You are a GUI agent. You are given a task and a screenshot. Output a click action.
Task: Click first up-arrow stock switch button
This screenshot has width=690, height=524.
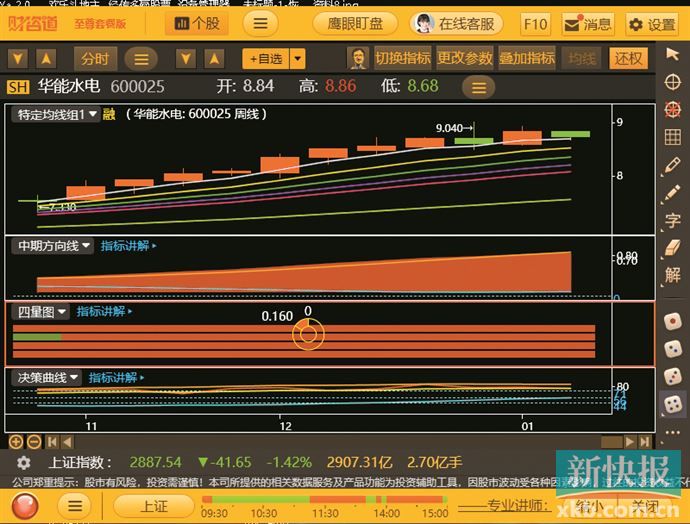tap(46, 58)
